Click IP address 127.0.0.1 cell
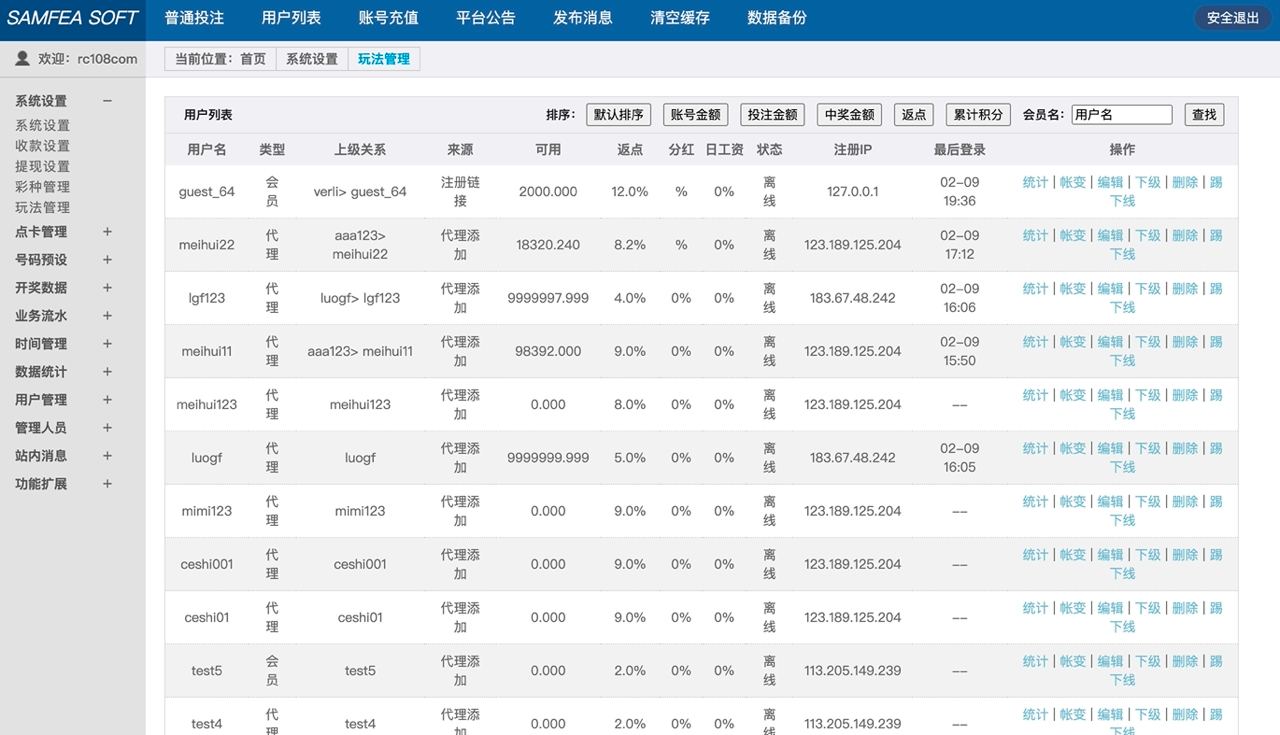The image size is (1280, 735). tap(853, 191)
